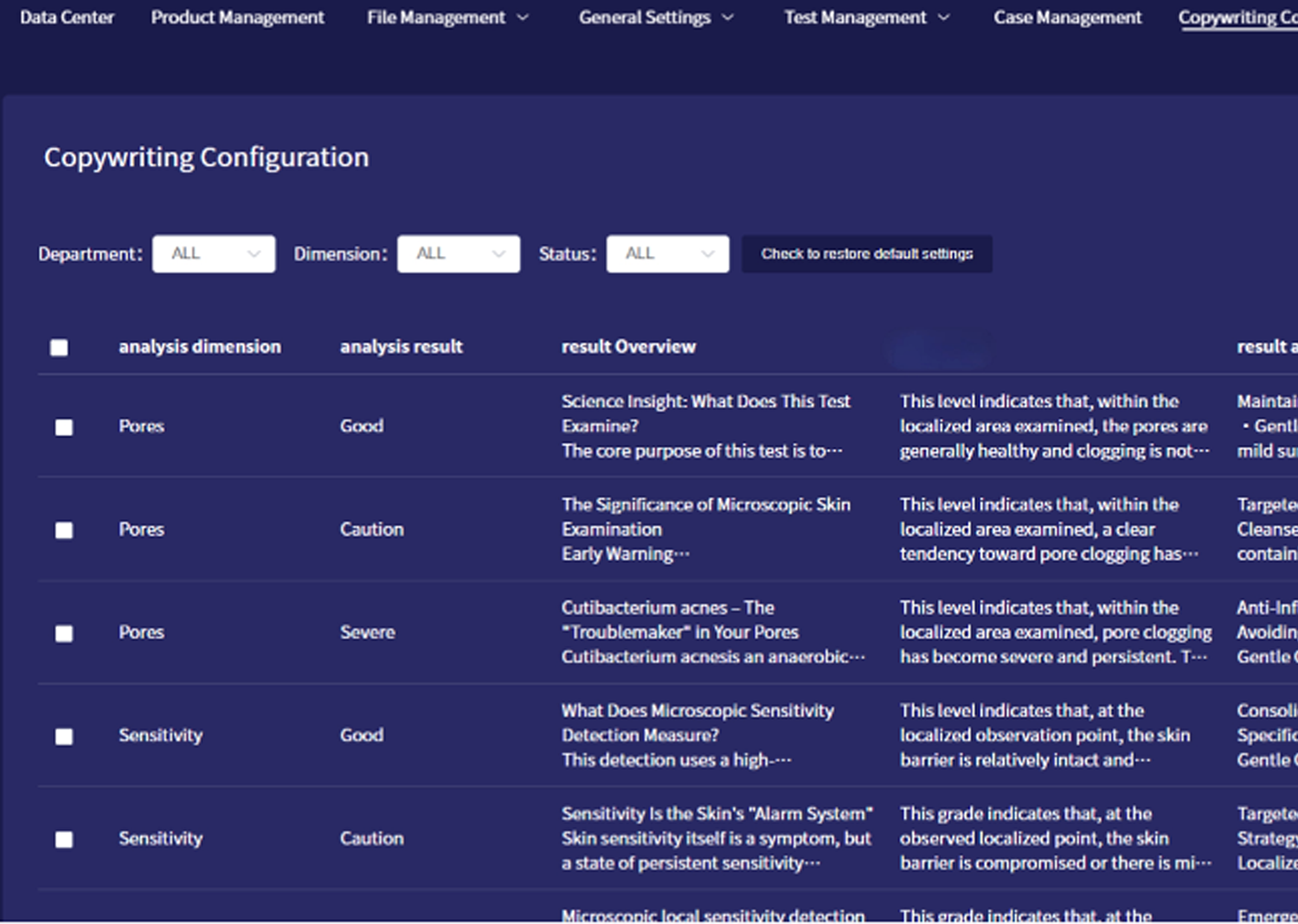Viewport: 1298px width, 924px height.
Task: Check the Sensitivity Good row checkbox
Action: click(x=64, y=736)
